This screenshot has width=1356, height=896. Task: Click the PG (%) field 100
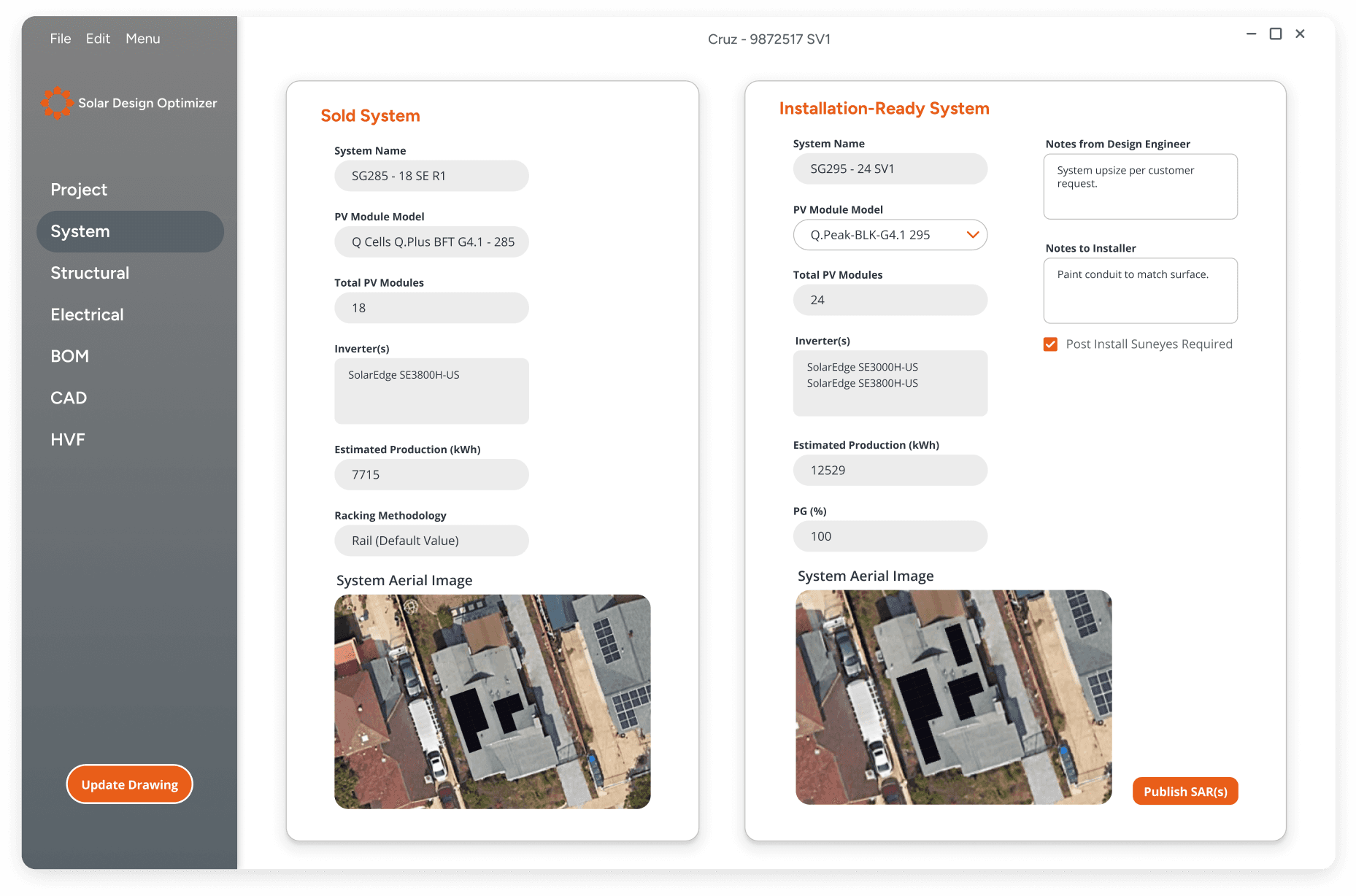pyautogui.click(x=890, y=536)
